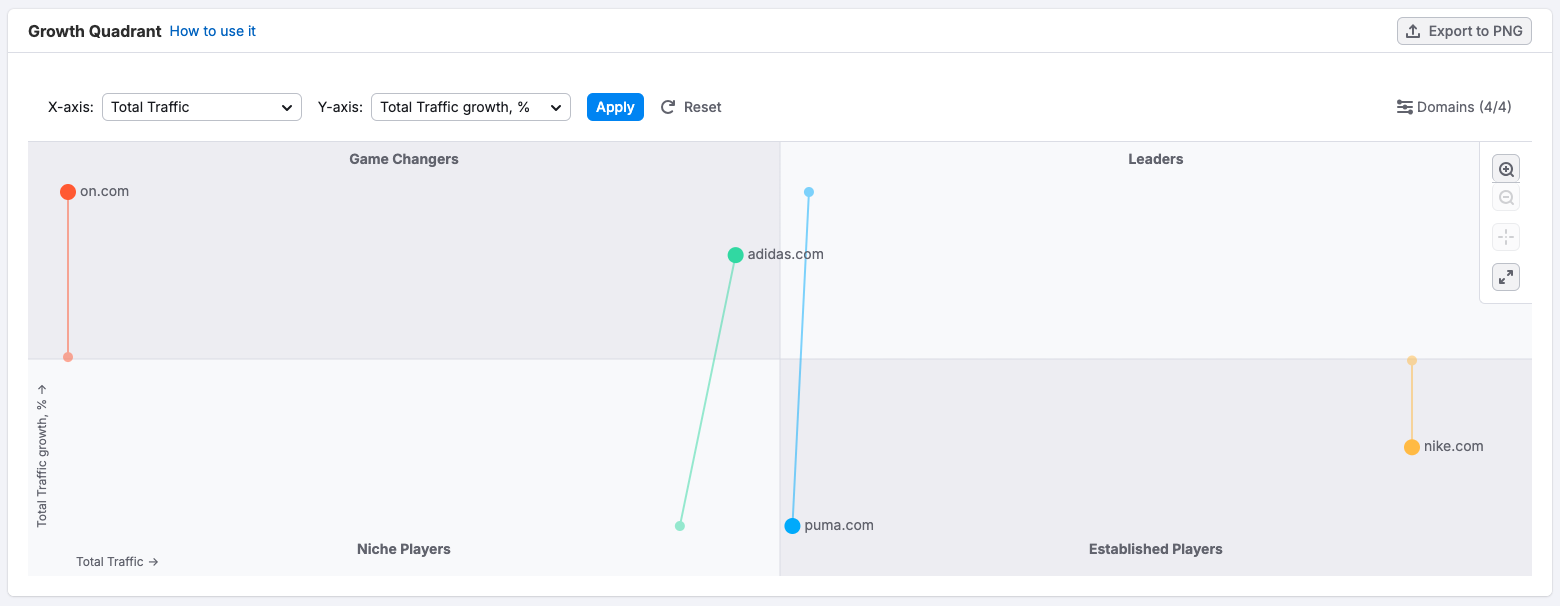Reset the axis selections

click(x=691, y=107)
